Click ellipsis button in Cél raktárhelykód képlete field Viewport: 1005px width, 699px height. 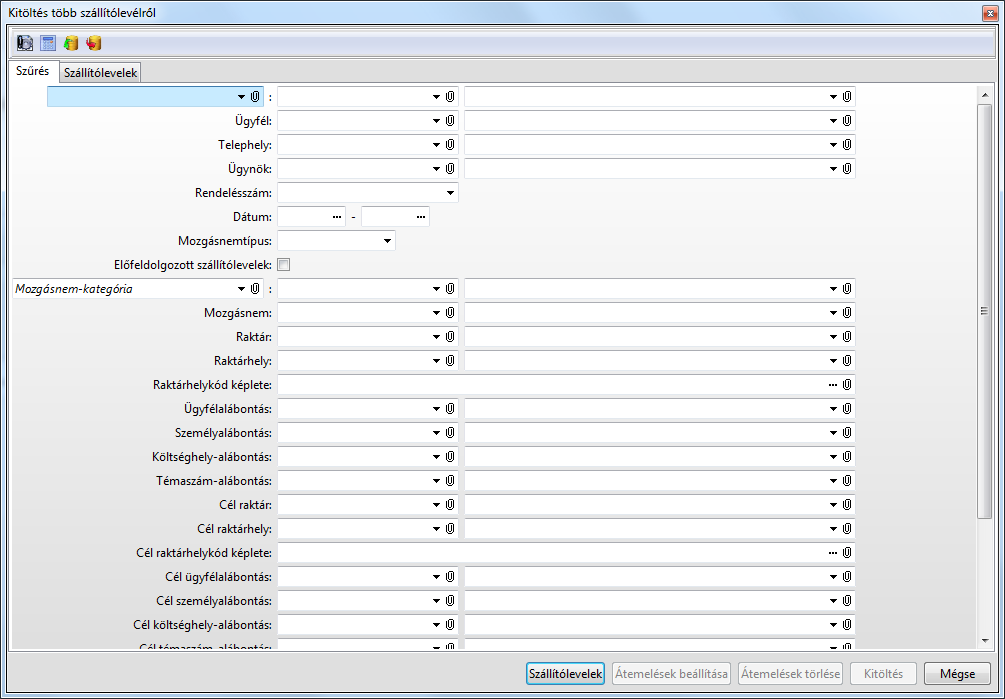[832, 552]
